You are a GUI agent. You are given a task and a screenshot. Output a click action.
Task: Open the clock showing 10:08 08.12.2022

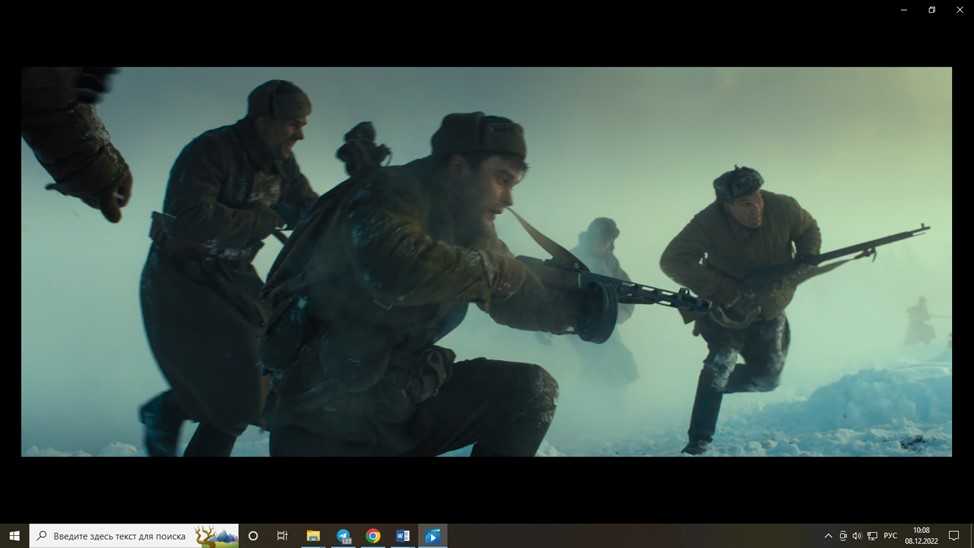[921, 536]
